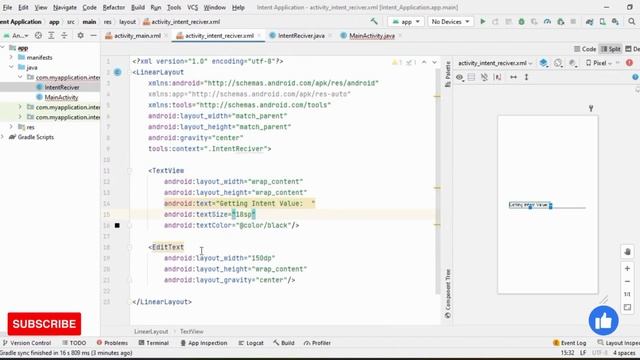Zoom out on the design preview
The height and width of the screenshot is (360, 640).
(x=627, y=281)
